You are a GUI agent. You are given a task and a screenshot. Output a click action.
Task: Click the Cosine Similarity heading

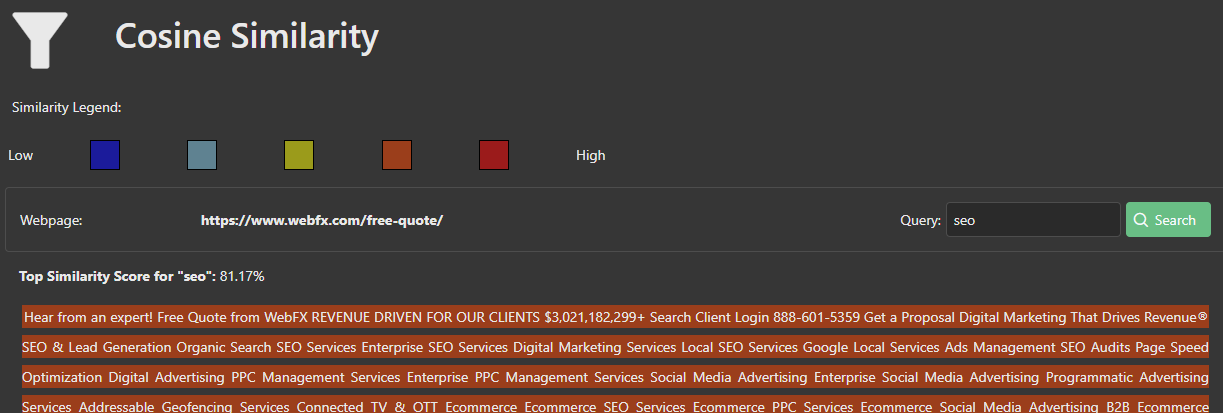point(247,36)
